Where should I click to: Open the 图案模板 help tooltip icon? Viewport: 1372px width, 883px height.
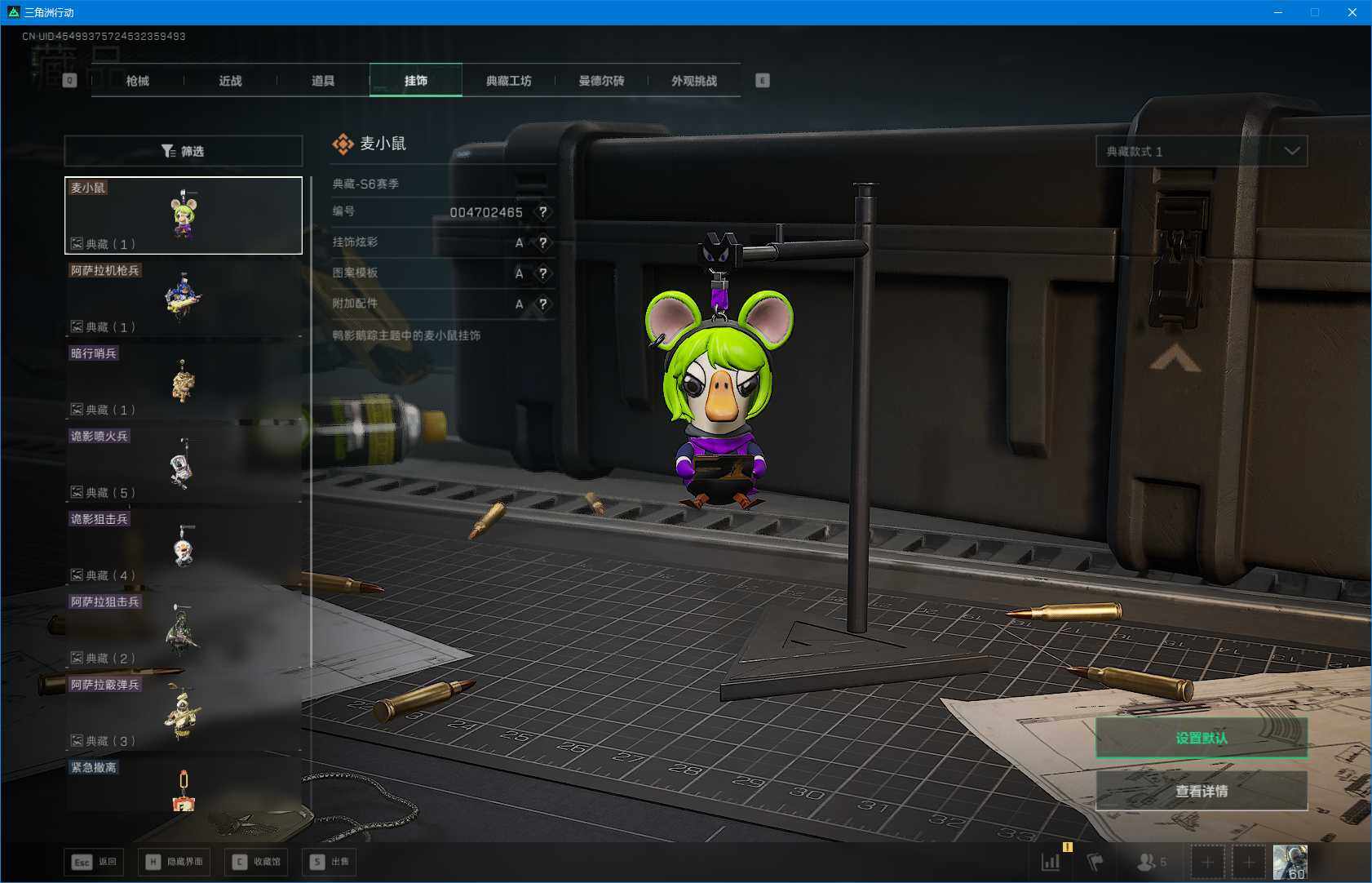542,273
